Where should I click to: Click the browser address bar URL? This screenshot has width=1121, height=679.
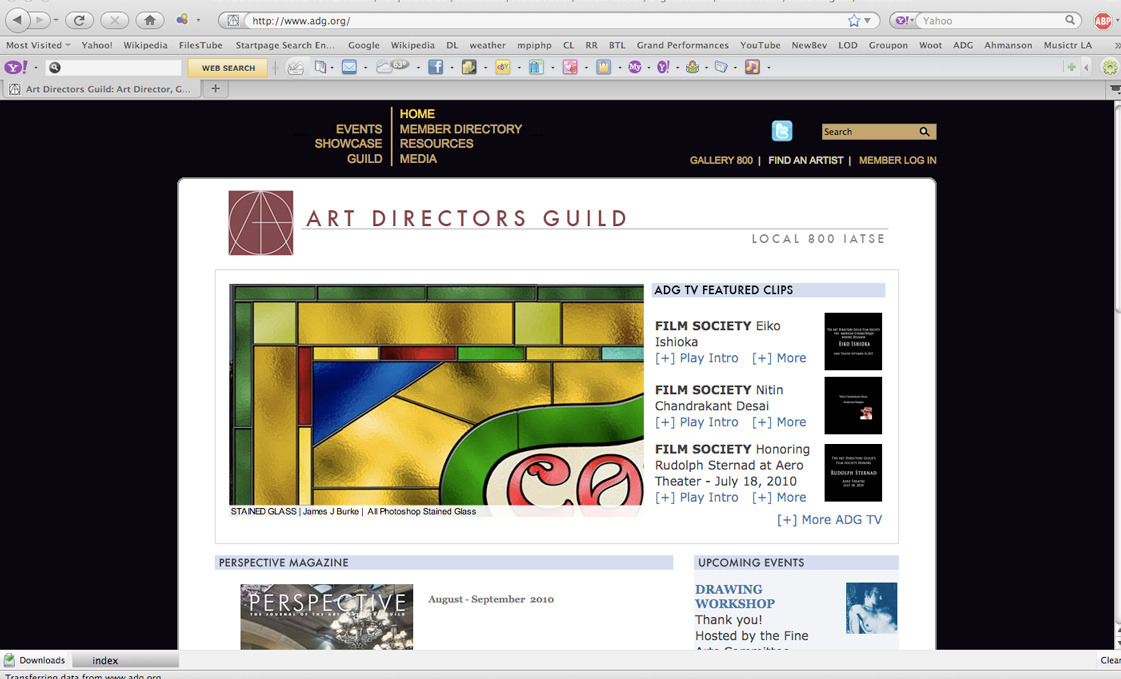coord(301,21)
